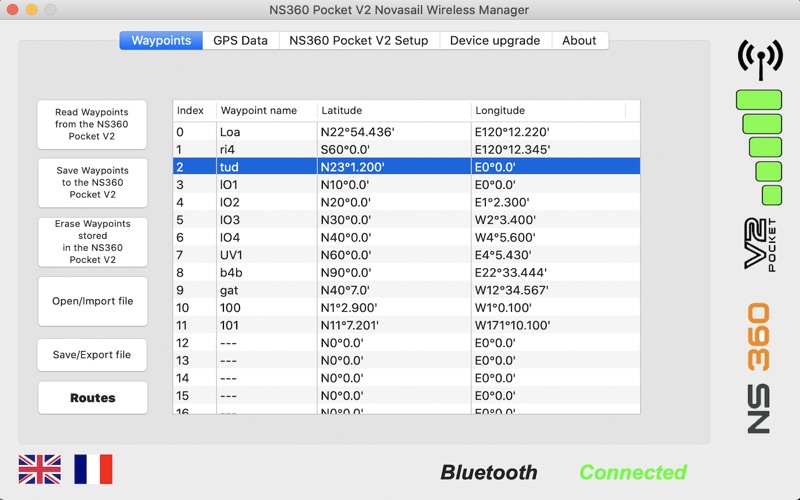This screenshot has height=500, width=800.
Task: Open the Routes view
Action: (x=92, y=398)
